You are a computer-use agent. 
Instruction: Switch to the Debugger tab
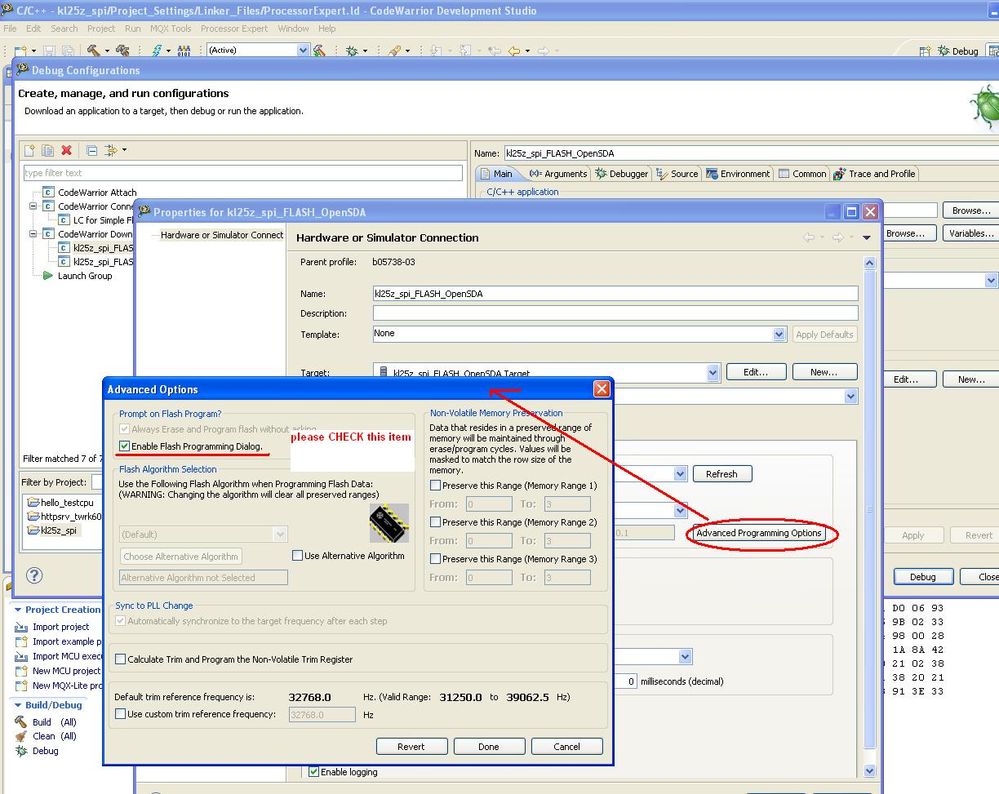pos(622,173)
